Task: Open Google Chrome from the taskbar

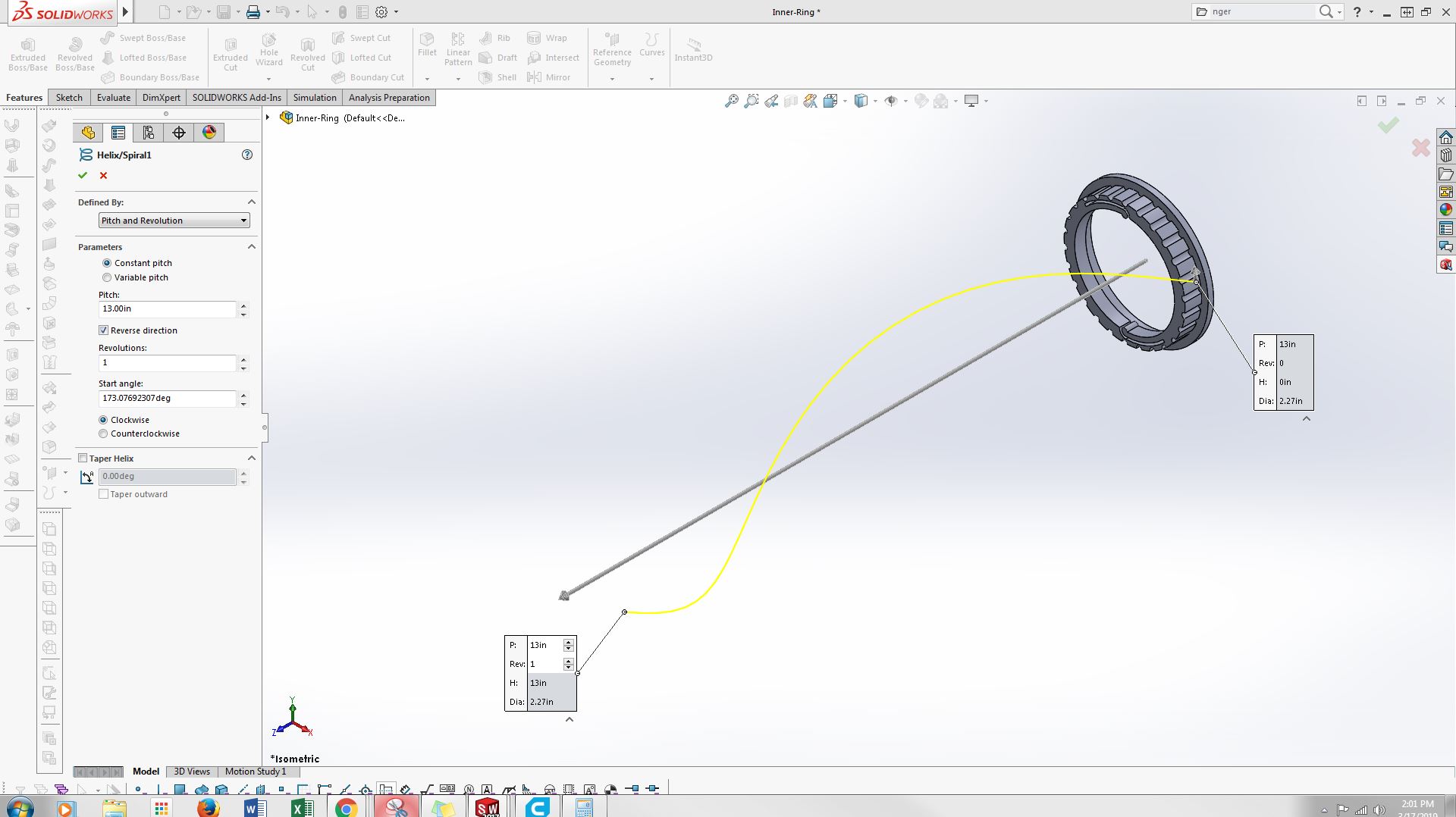Action: (347, 808)
